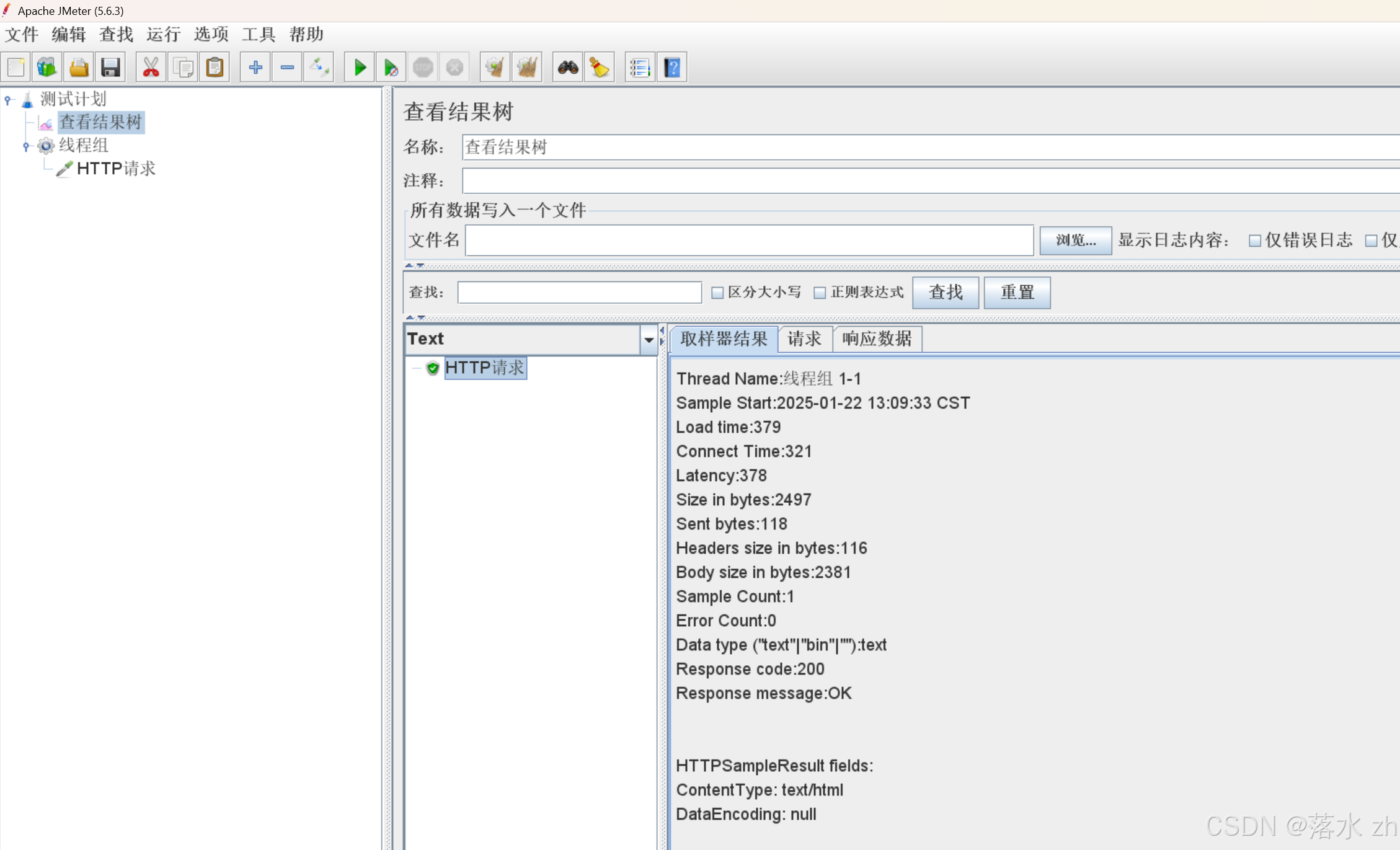Select 查看结果树 in the test tree

coord(101,122)
